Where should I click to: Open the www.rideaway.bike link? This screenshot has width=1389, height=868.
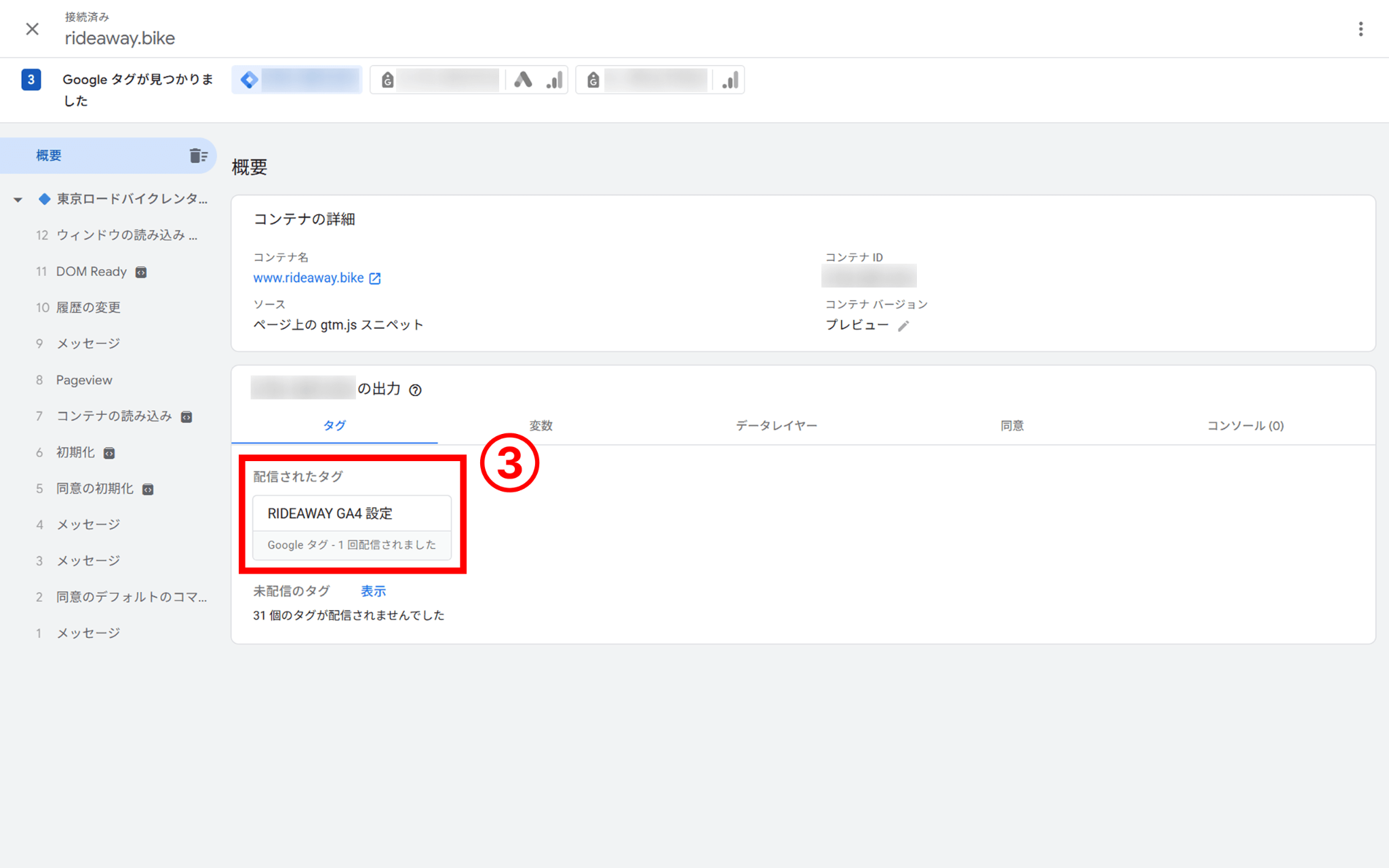pos(309,277)
